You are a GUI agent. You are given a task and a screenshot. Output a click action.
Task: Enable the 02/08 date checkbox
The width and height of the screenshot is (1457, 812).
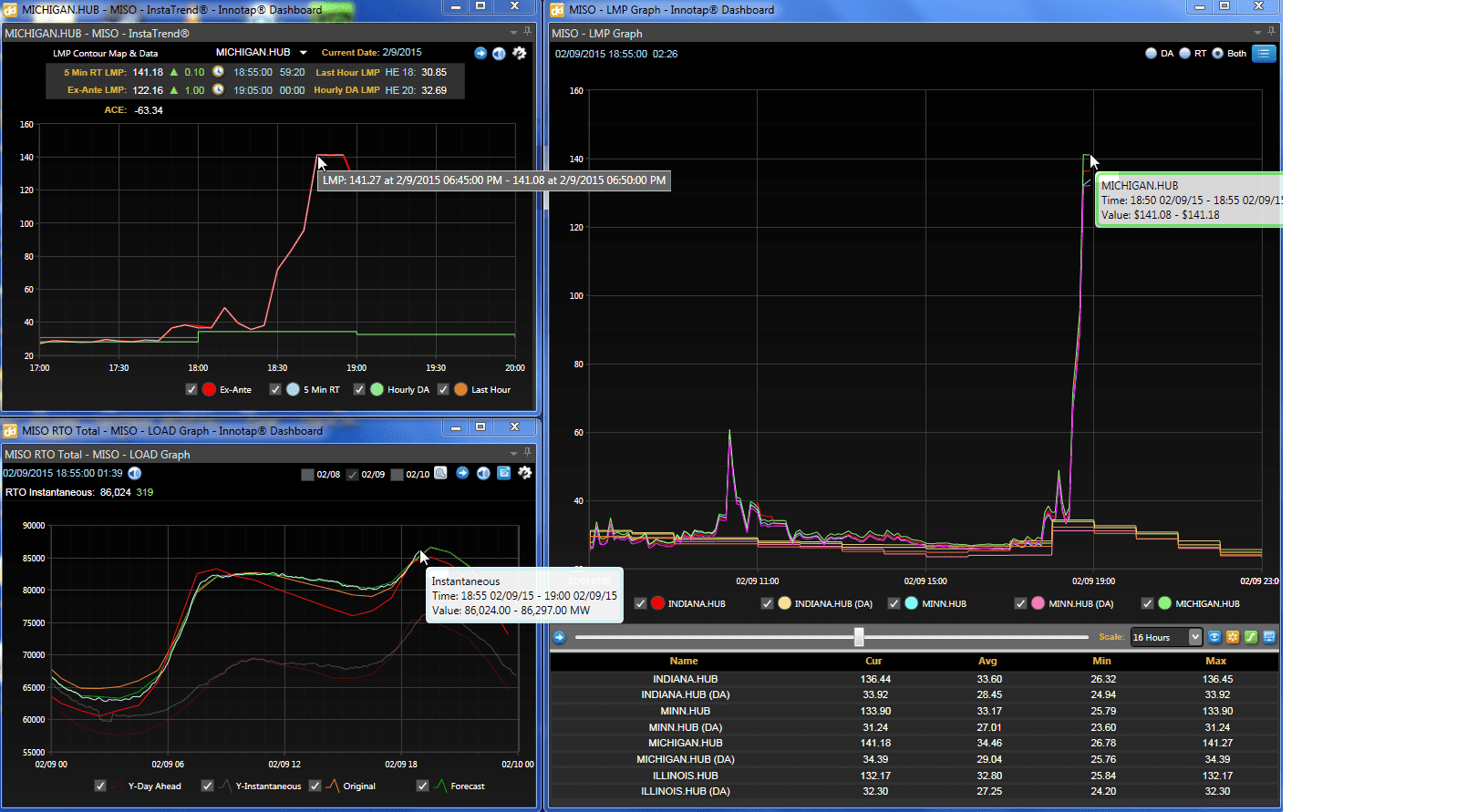point(307,474)
